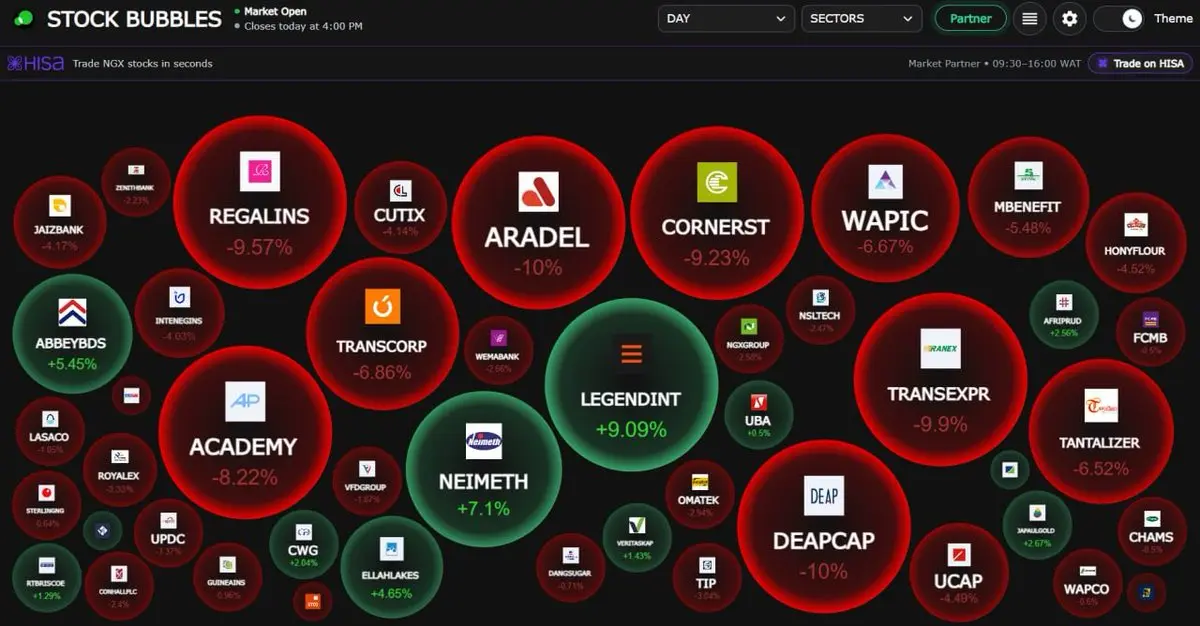
Task: Click the tiny orange-logo bubble below CWG
Action: [x=312, y=602]
